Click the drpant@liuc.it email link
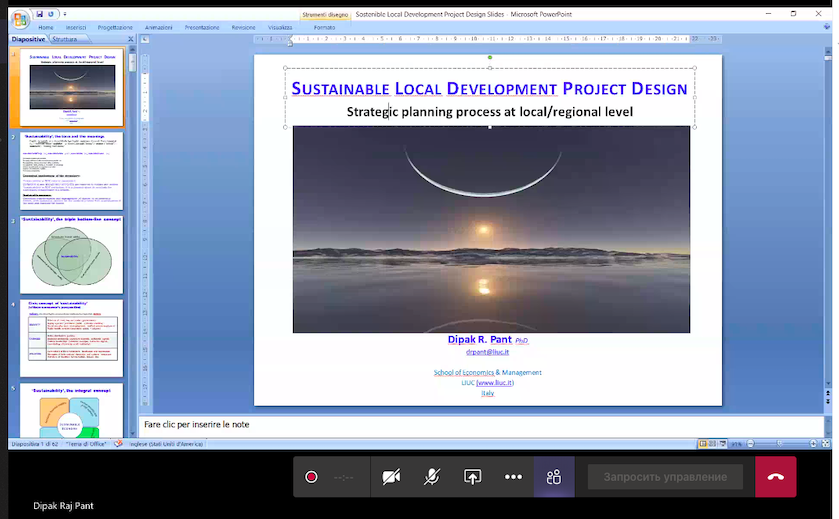 click(x=488, y=352)
